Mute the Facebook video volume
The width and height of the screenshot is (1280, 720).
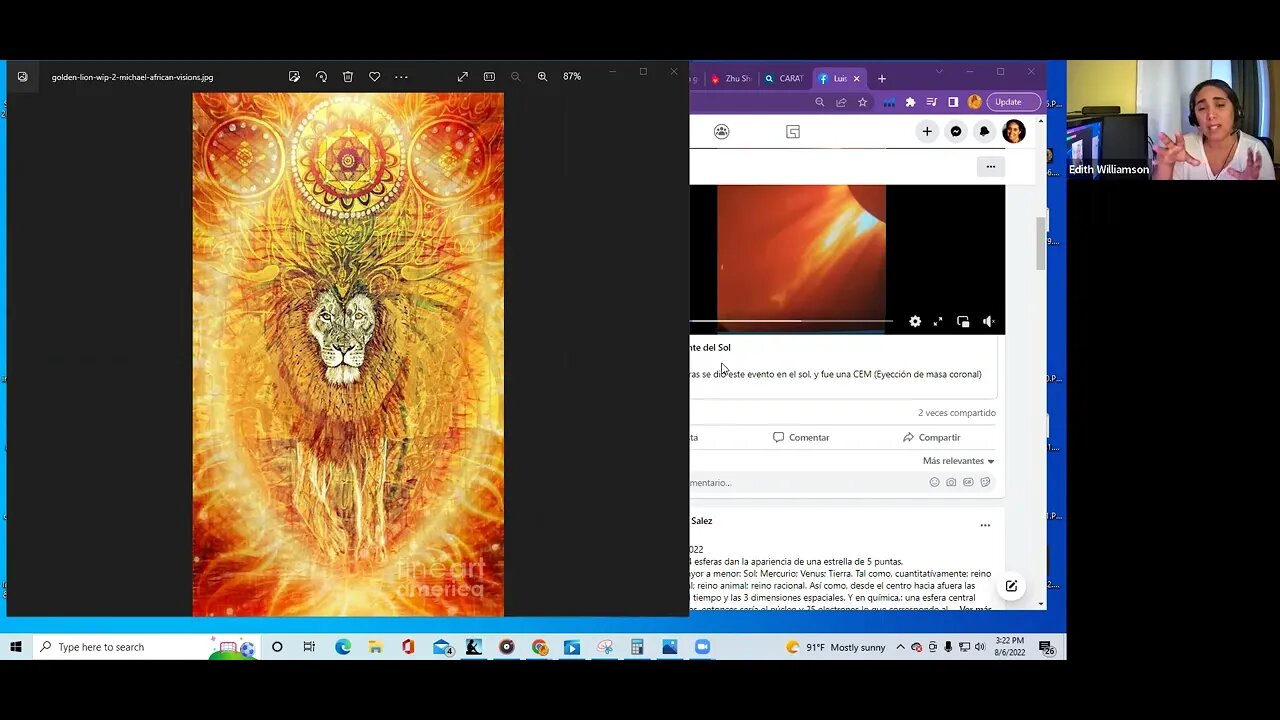coord(989,321)
